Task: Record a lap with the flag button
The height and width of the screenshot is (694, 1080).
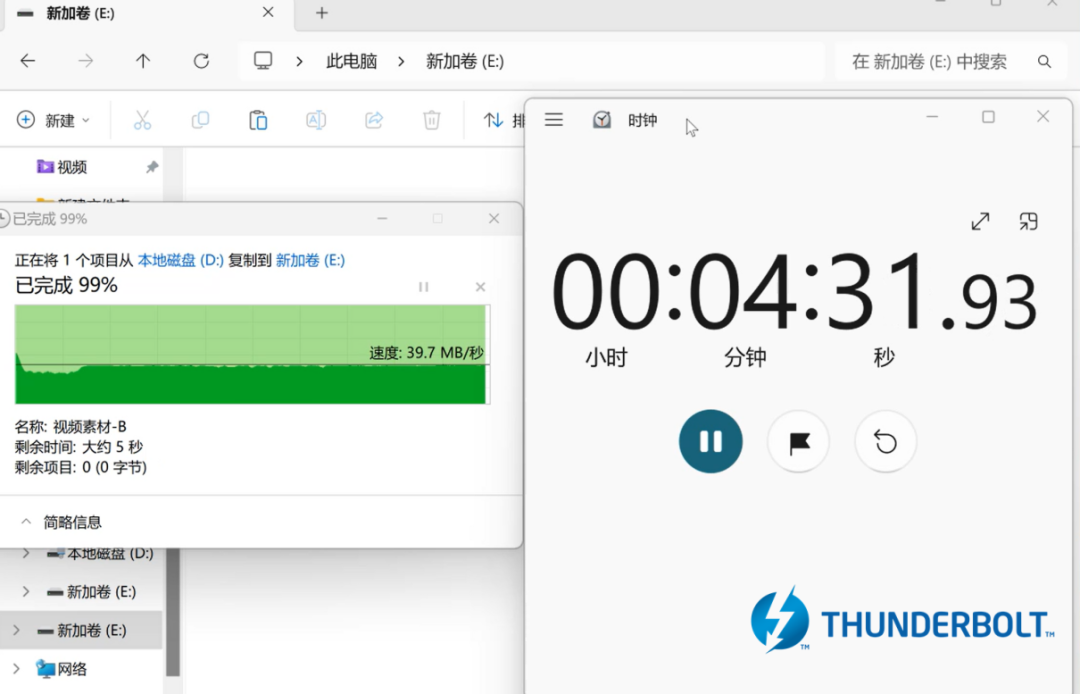Action: [x=798, y=442]
